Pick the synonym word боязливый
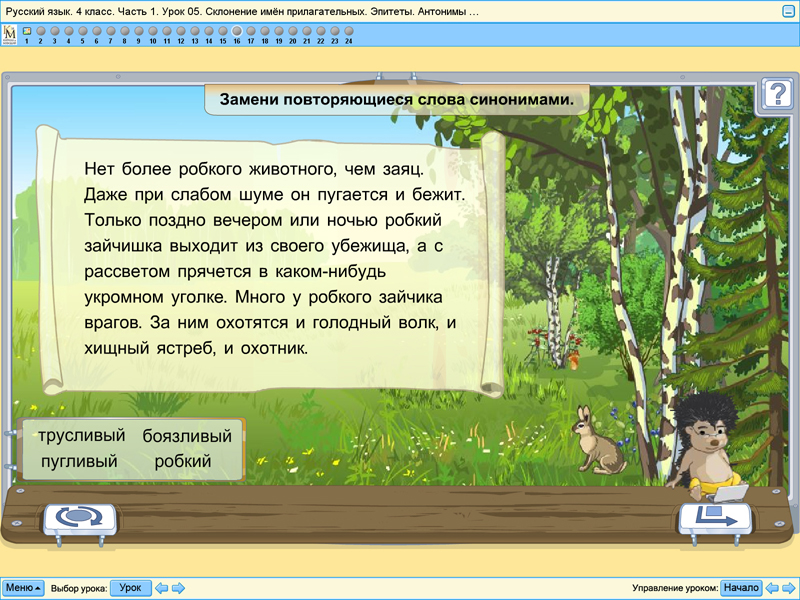This screenshot has width=800, height=600. tap(187, 436)
